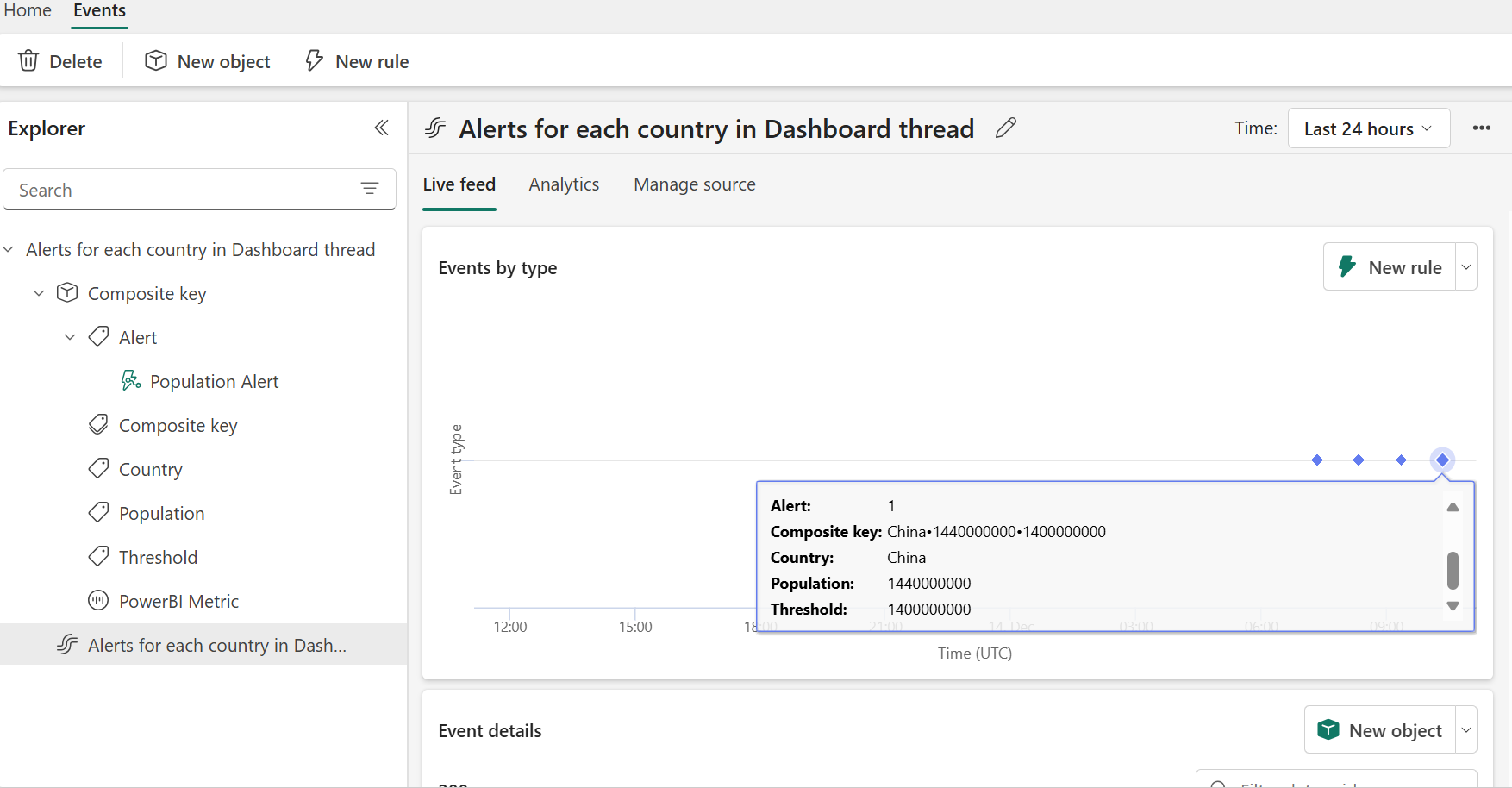Open the search filter options icon
Viewport: 1512px width, 788px height.
[x=370, y=190]
